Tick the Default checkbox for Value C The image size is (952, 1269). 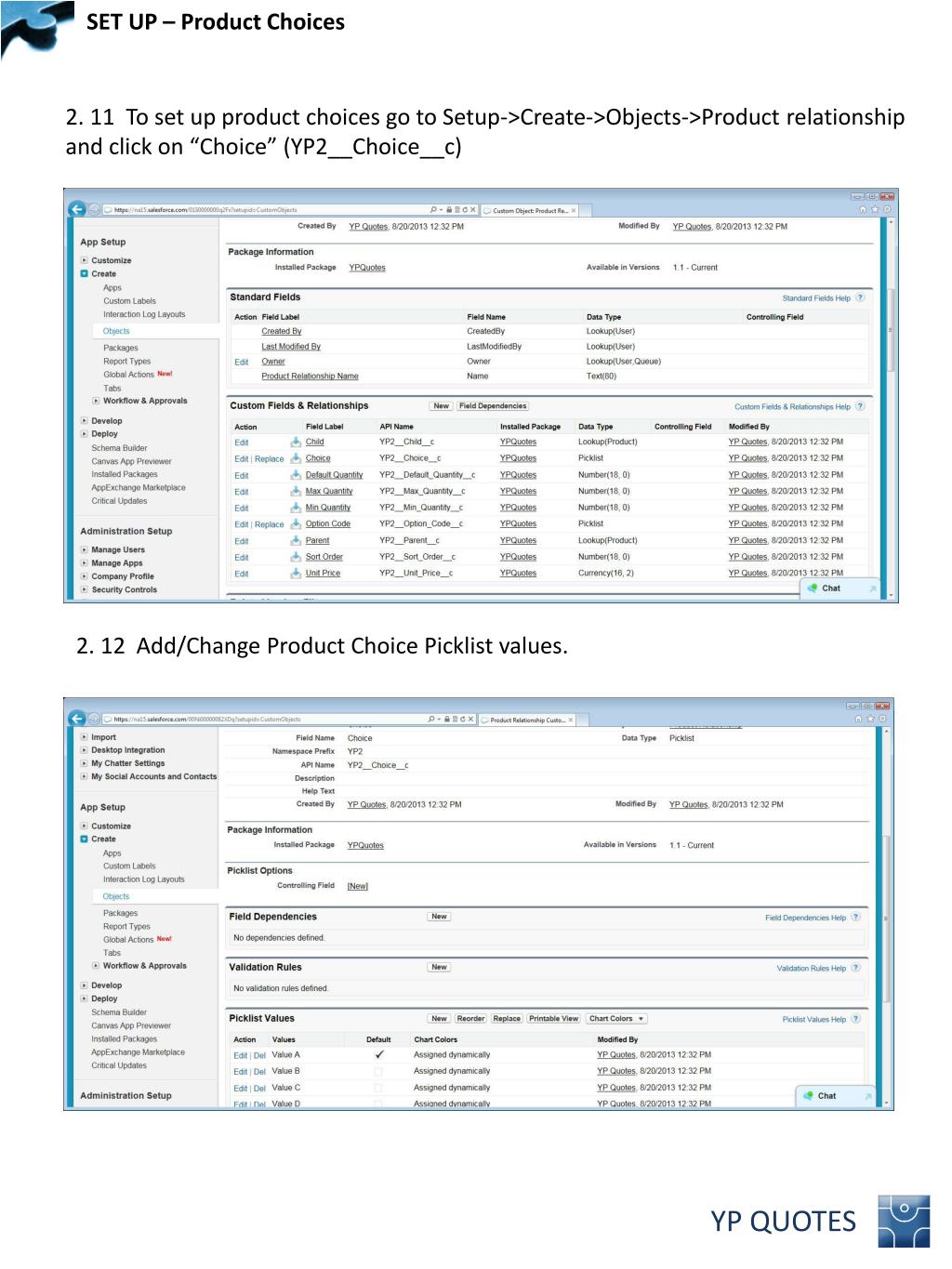378,1089
